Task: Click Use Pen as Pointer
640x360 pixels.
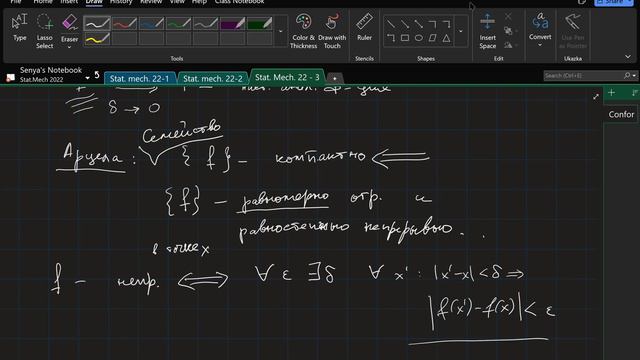Action: pyautogui.click(x=573, y=31)
